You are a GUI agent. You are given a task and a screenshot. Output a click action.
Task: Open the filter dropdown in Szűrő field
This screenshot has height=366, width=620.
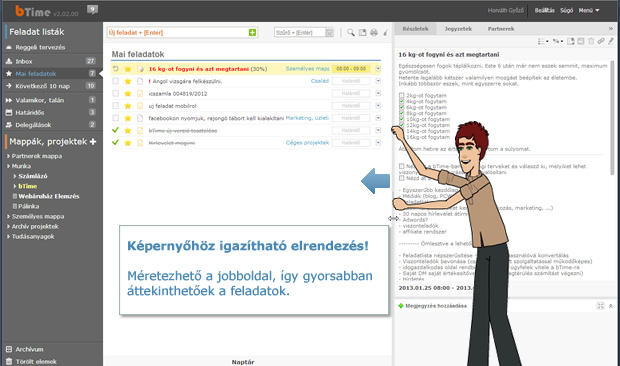pyautogui.click(x=329, y=32)
